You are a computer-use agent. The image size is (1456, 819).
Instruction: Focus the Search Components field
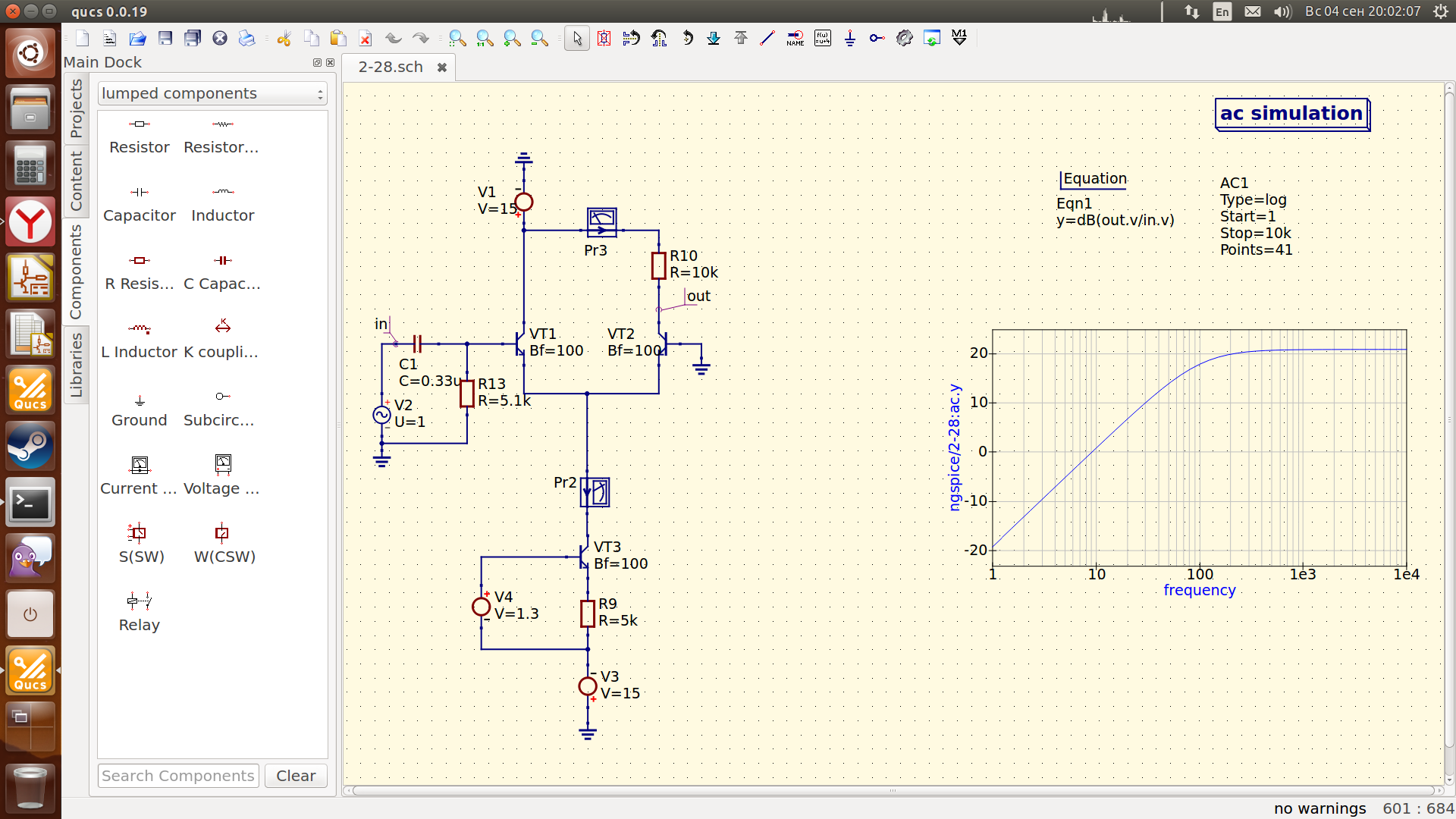[x=178, y=776]
